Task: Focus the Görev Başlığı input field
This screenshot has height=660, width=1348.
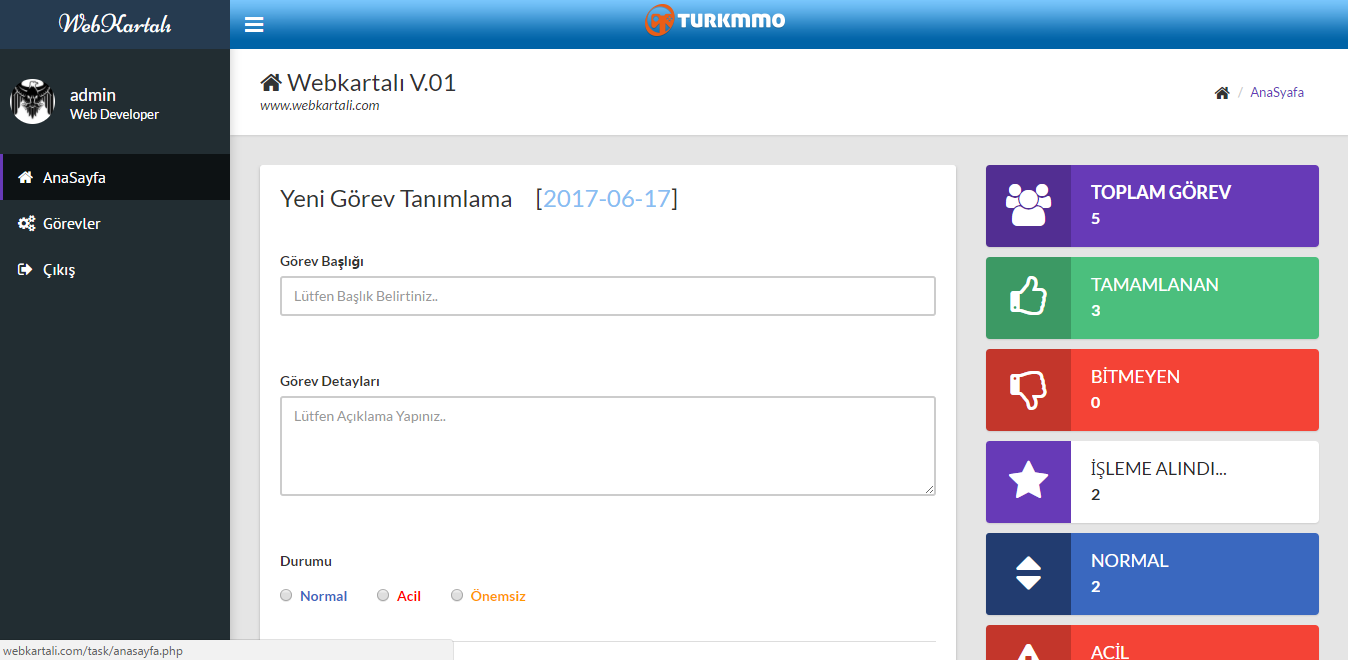Action: (x=608, y=296)
